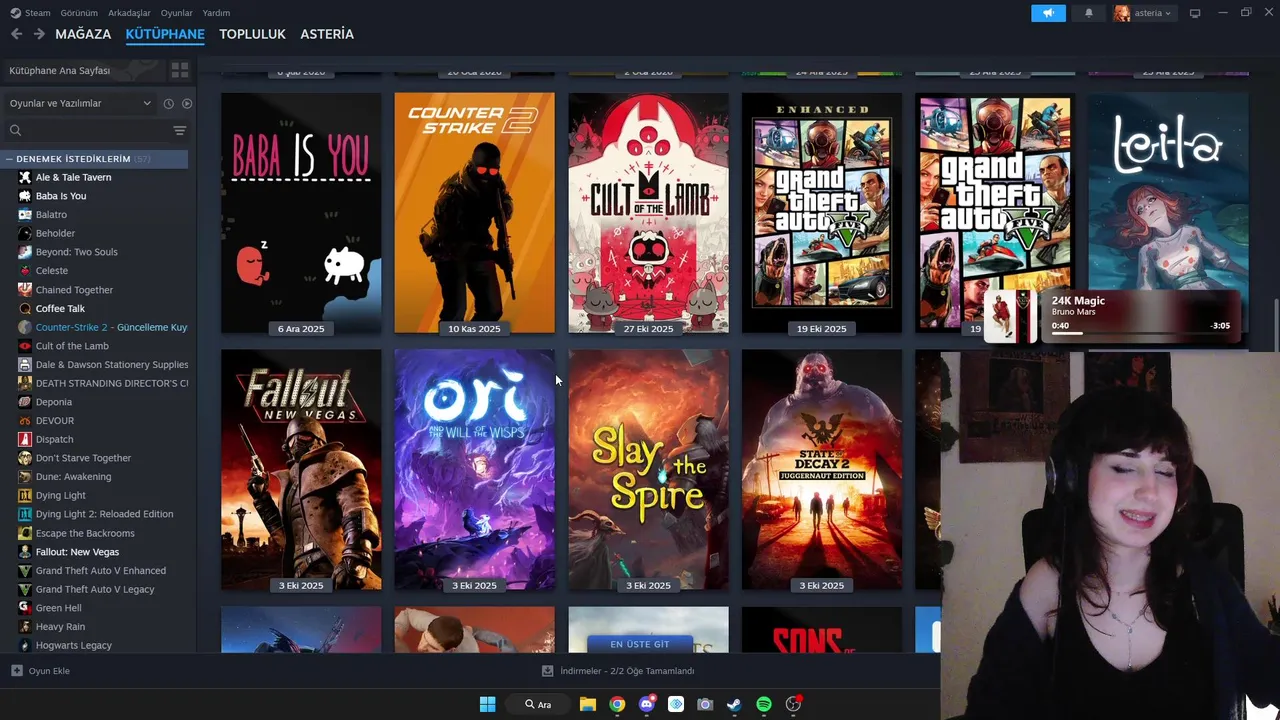Open the ASTERİA profile tab
The height and width of the screenshot is (720, 1280).
click(x=327, y=34)
